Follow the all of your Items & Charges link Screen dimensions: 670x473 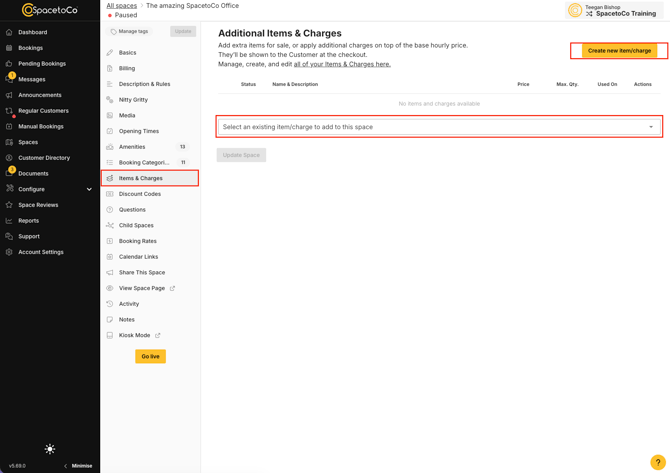342,64
